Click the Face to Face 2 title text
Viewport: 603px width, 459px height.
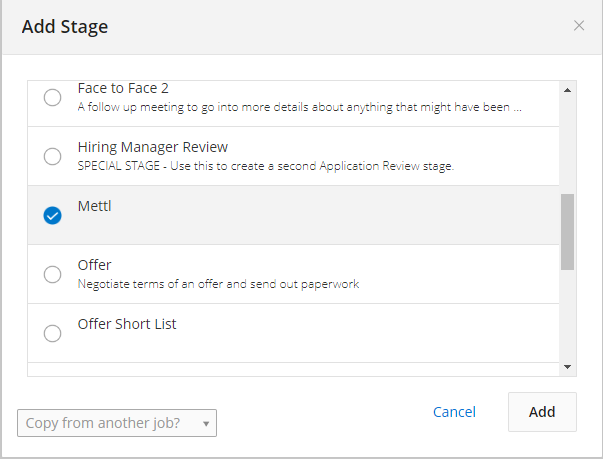click(x=124, y=88)
